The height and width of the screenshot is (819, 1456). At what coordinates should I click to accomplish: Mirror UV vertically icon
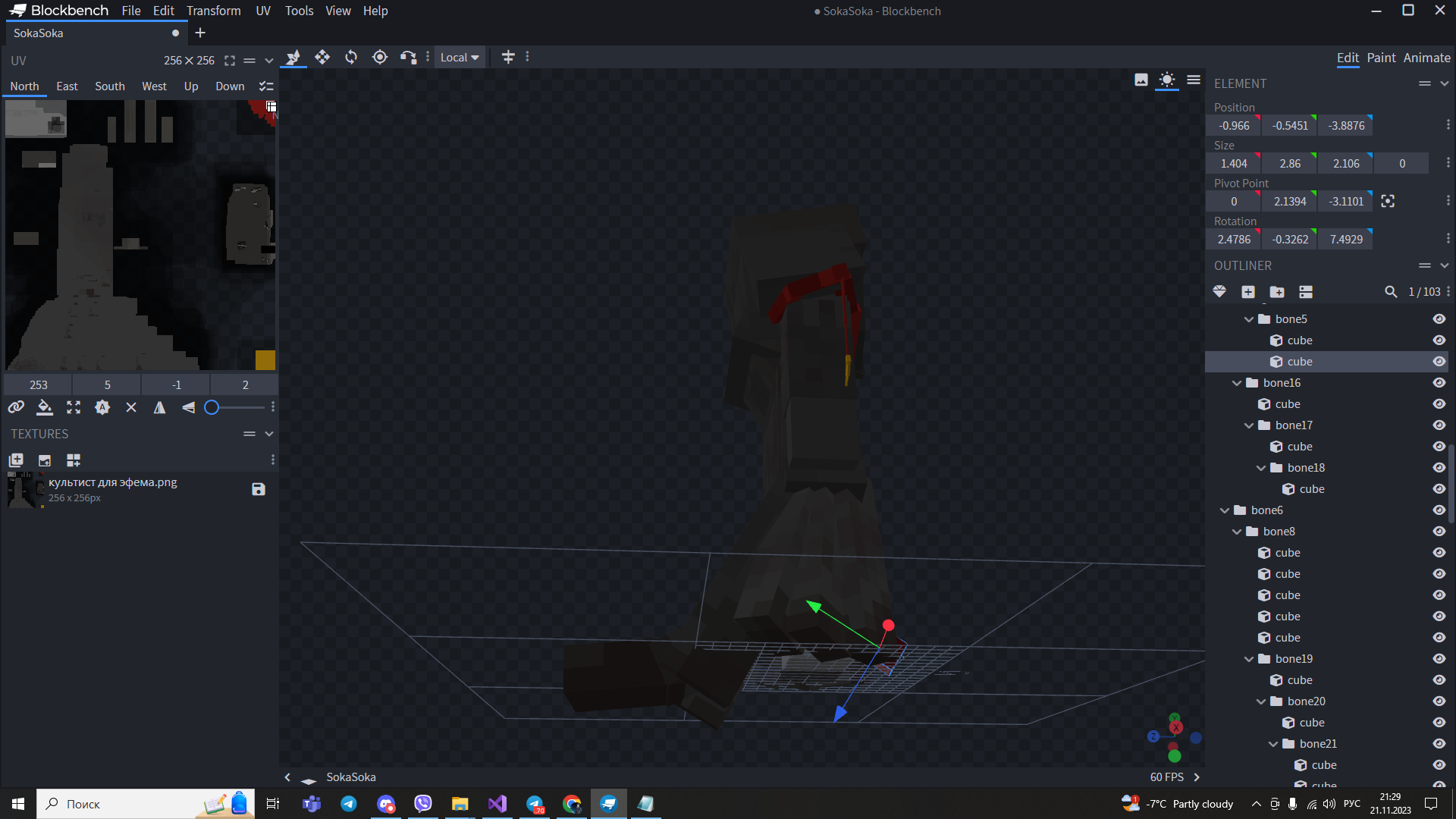coord(188,407)
